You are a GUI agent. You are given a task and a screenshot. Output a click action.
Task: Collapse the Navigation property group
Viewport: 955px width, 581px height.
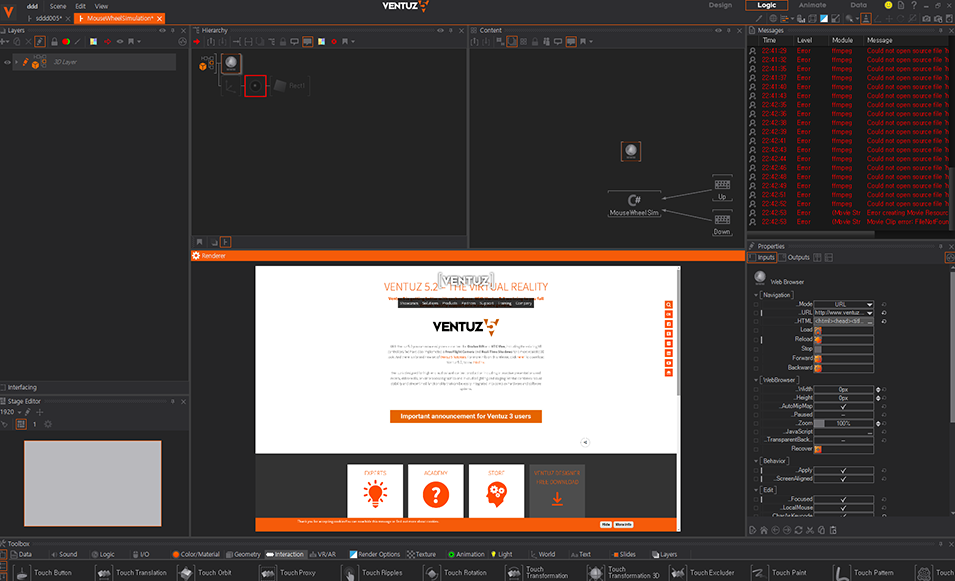tap(756, 295)
